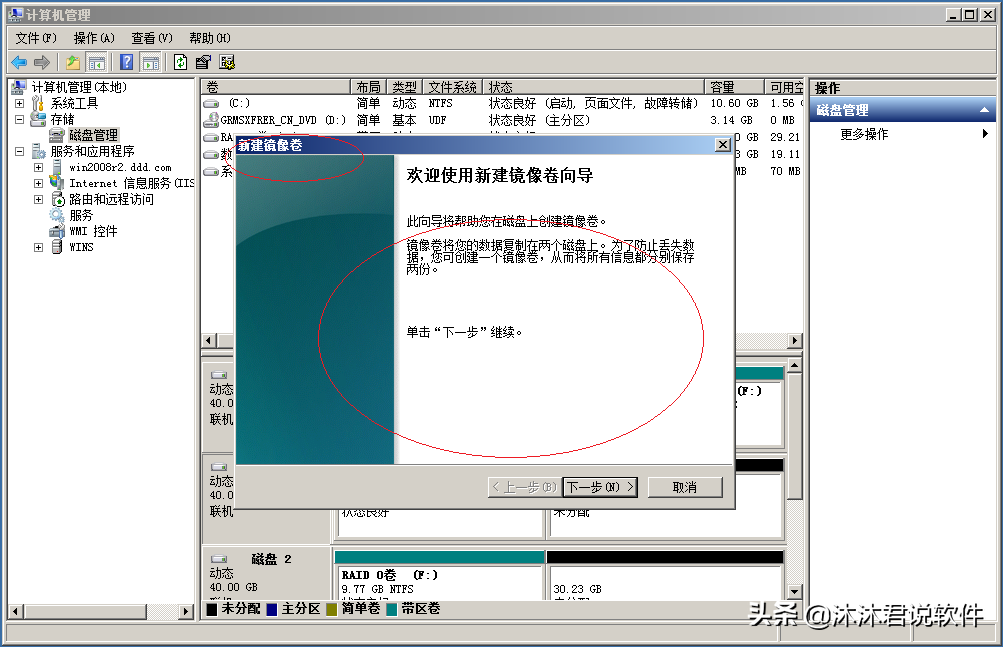
Task: Click the Computer Management (local) root icon
Action: 19,87
